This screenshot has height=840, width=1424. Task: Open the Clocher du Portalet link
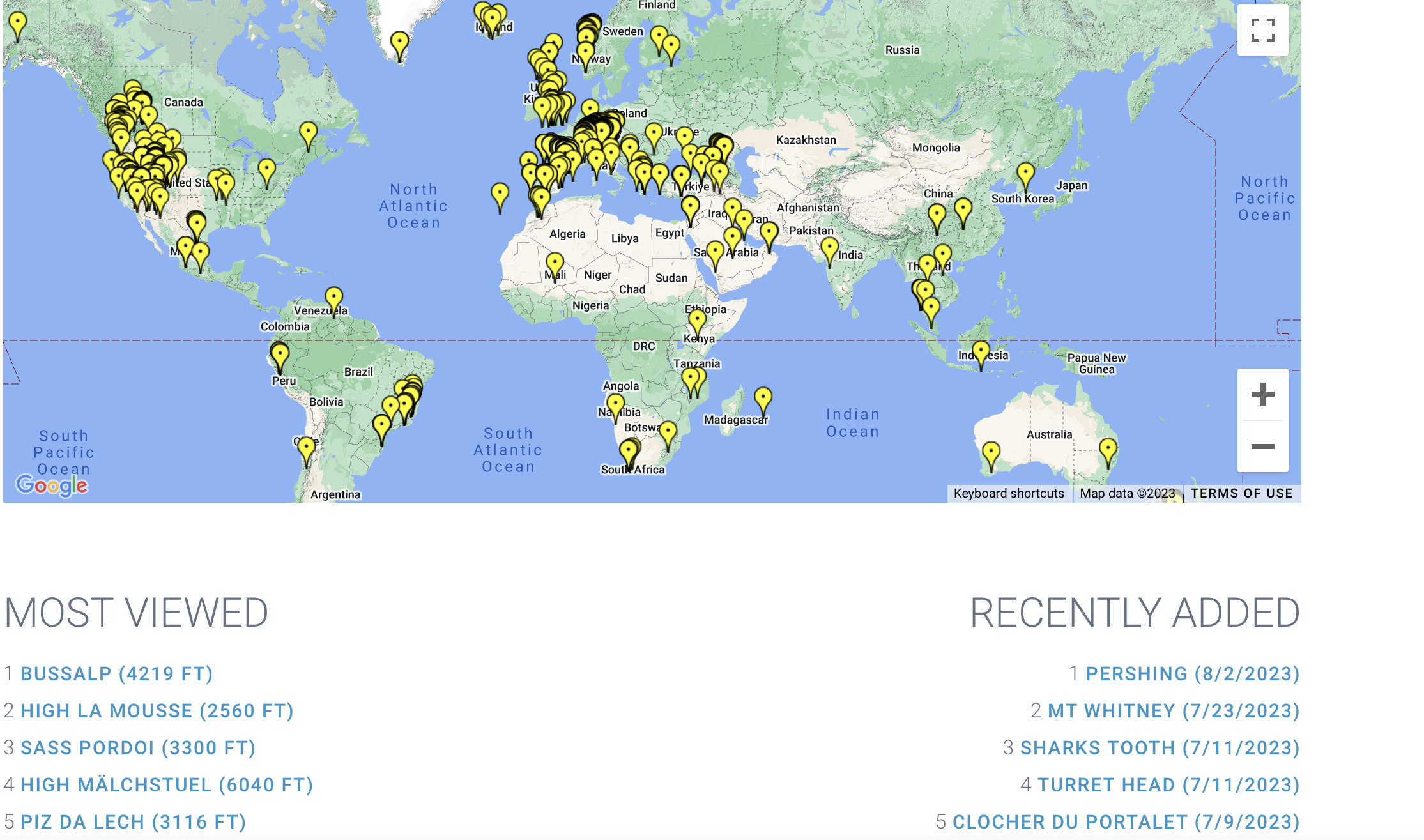point(1126,822)
